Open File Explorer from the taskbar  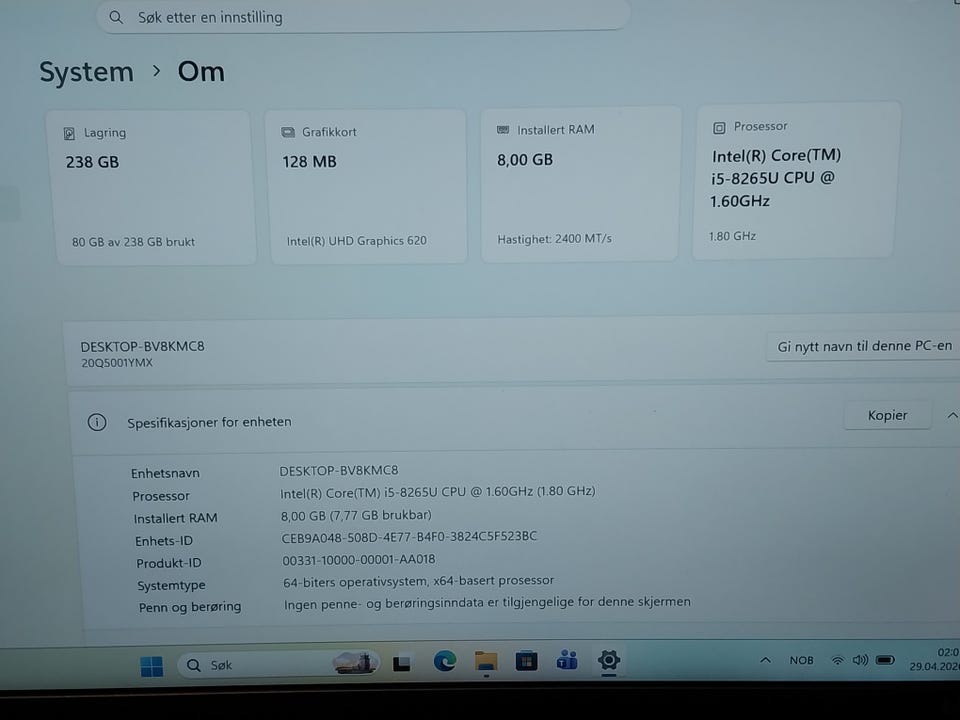coord(486,662)
